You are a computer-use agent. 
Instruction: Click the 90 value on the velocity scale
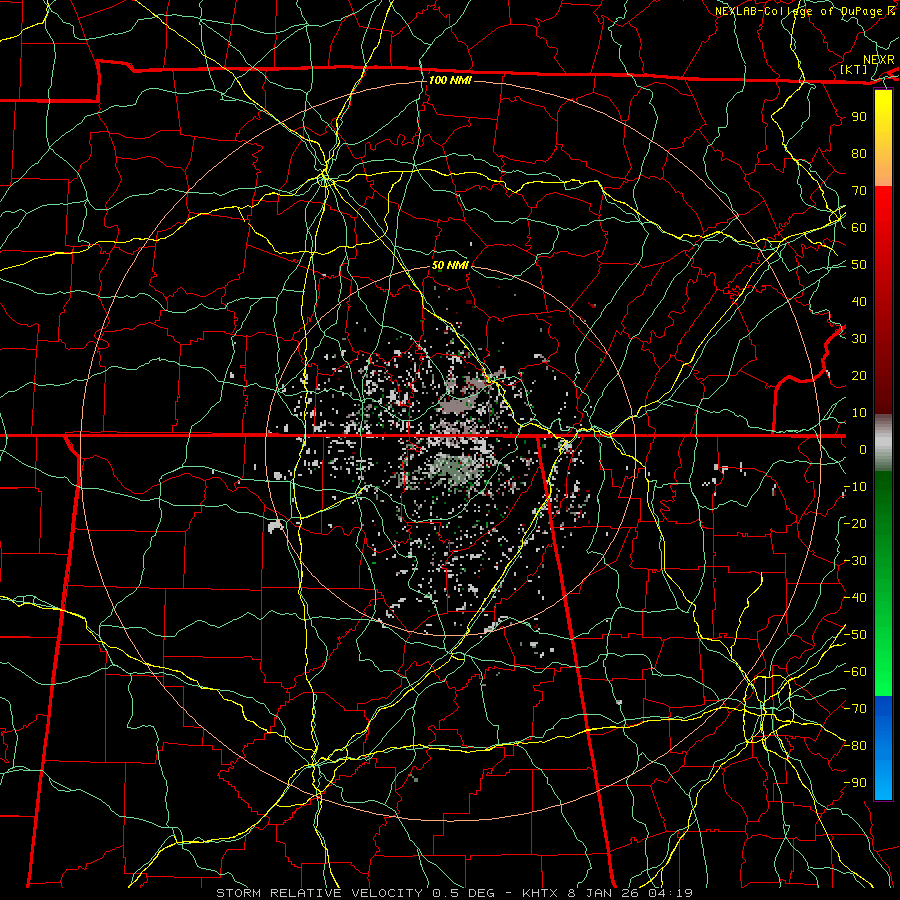[859, 117]
